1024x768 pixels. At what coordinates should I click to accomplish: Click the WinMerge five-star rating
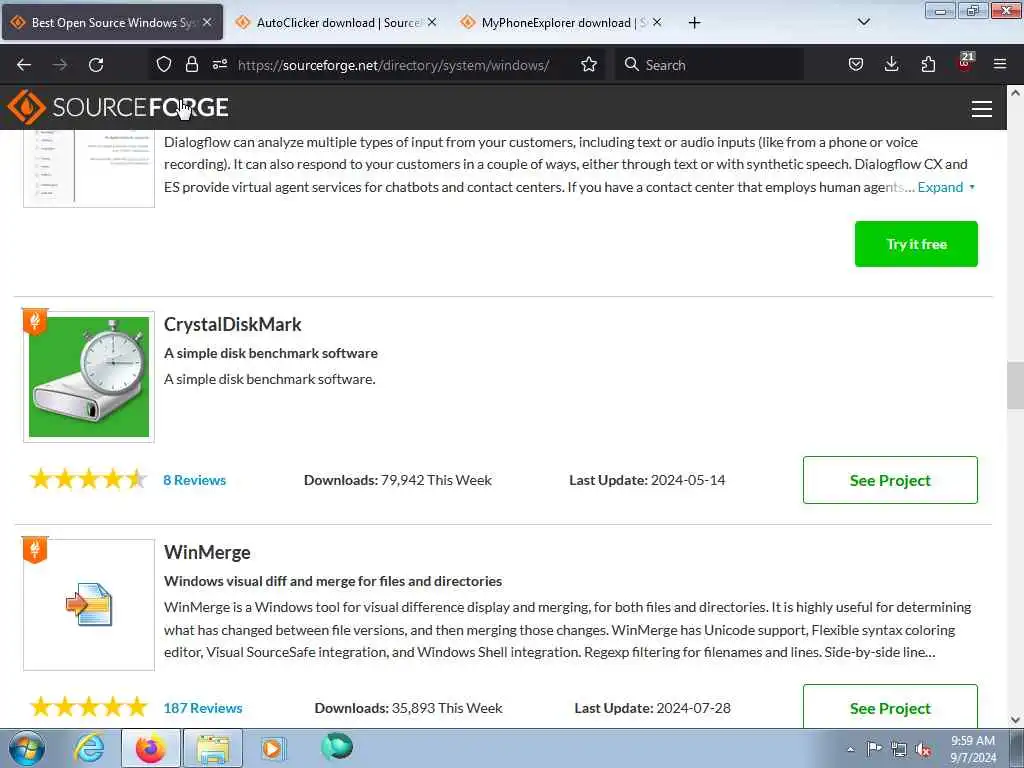coord(88,707)
